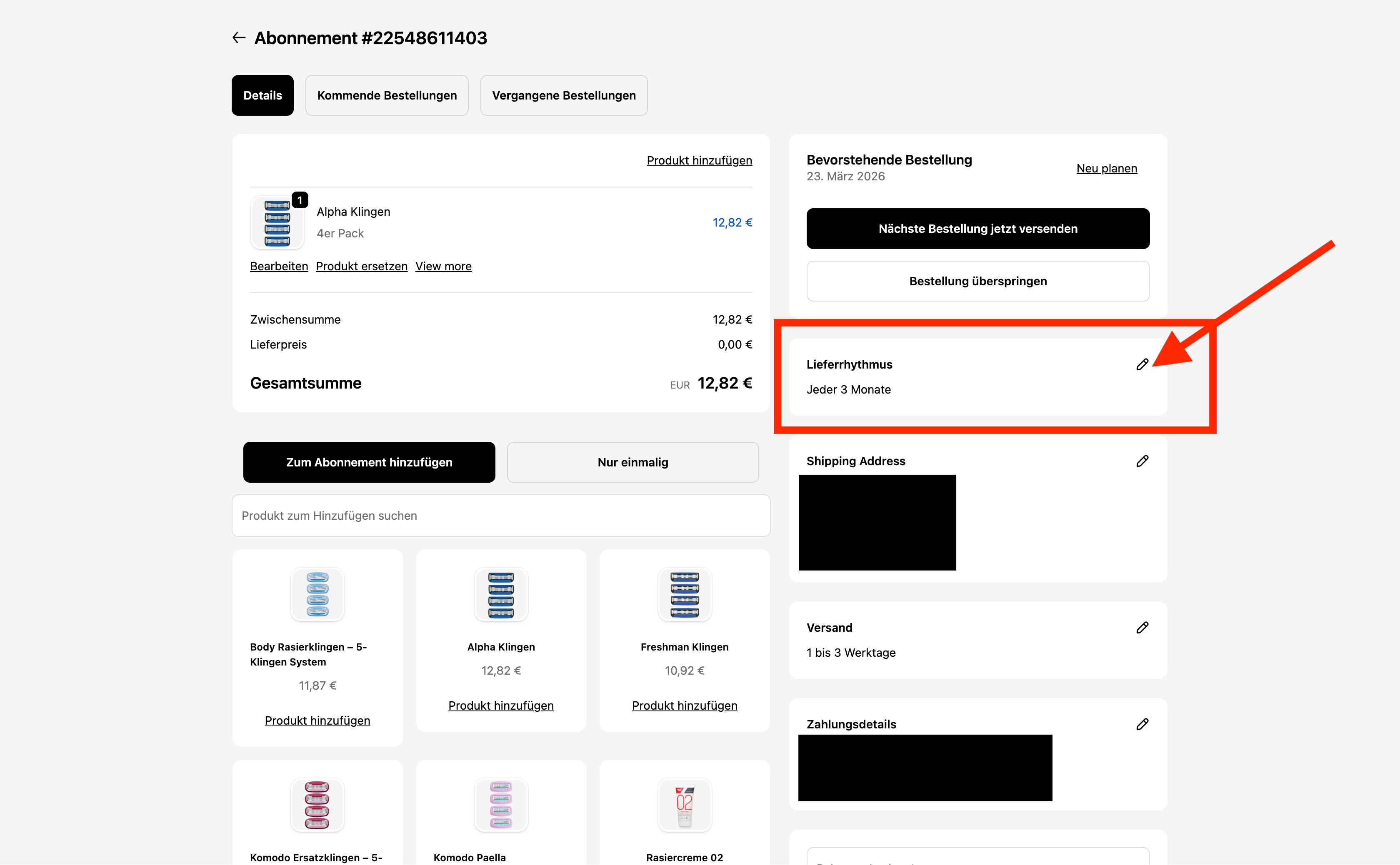
Task: Click the Neu planen link
Action: pyautogui.click(x=1106, y=169)
